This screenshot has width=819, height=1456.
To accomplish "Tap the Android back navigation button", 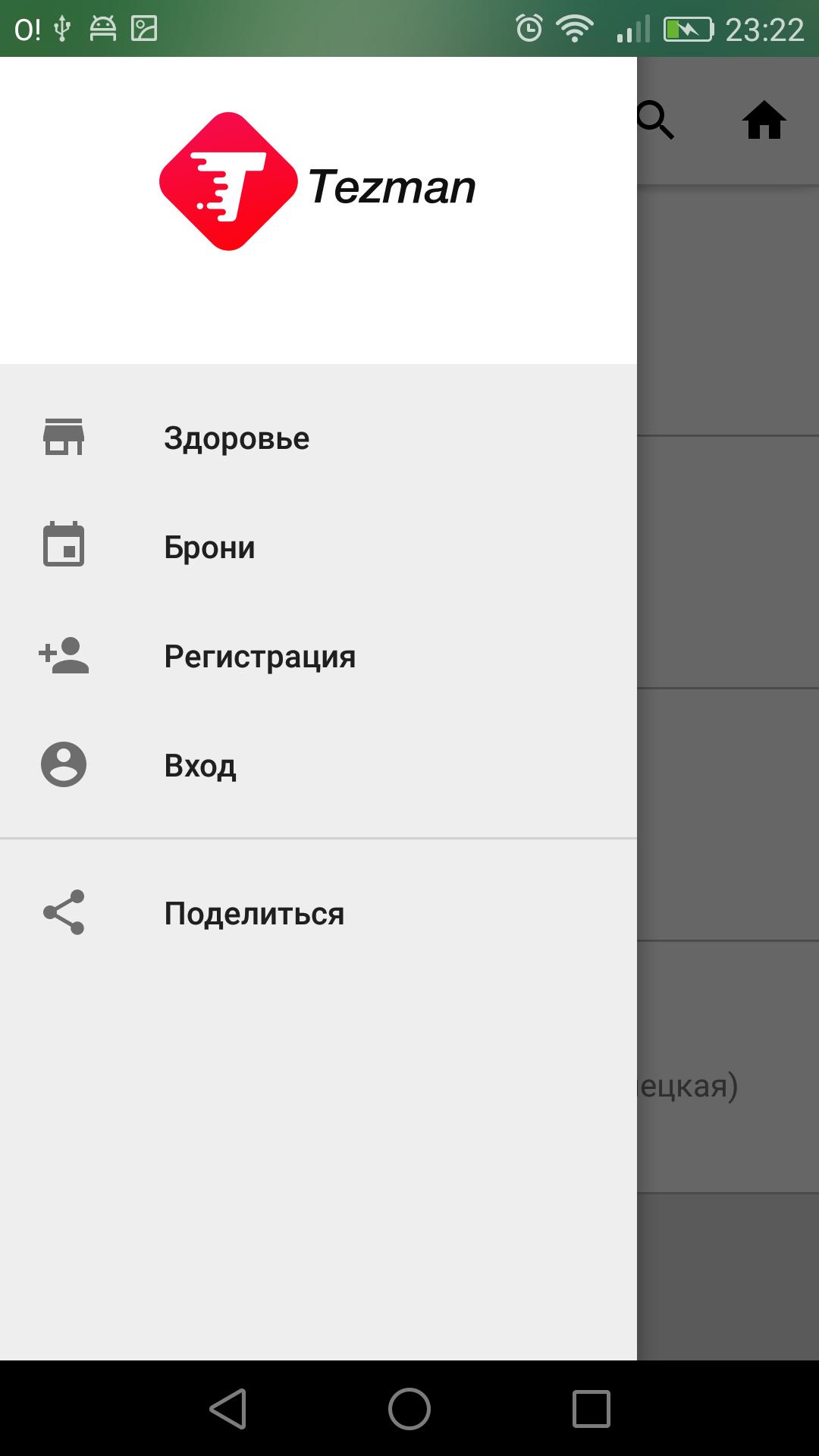I will [227, 1409].
